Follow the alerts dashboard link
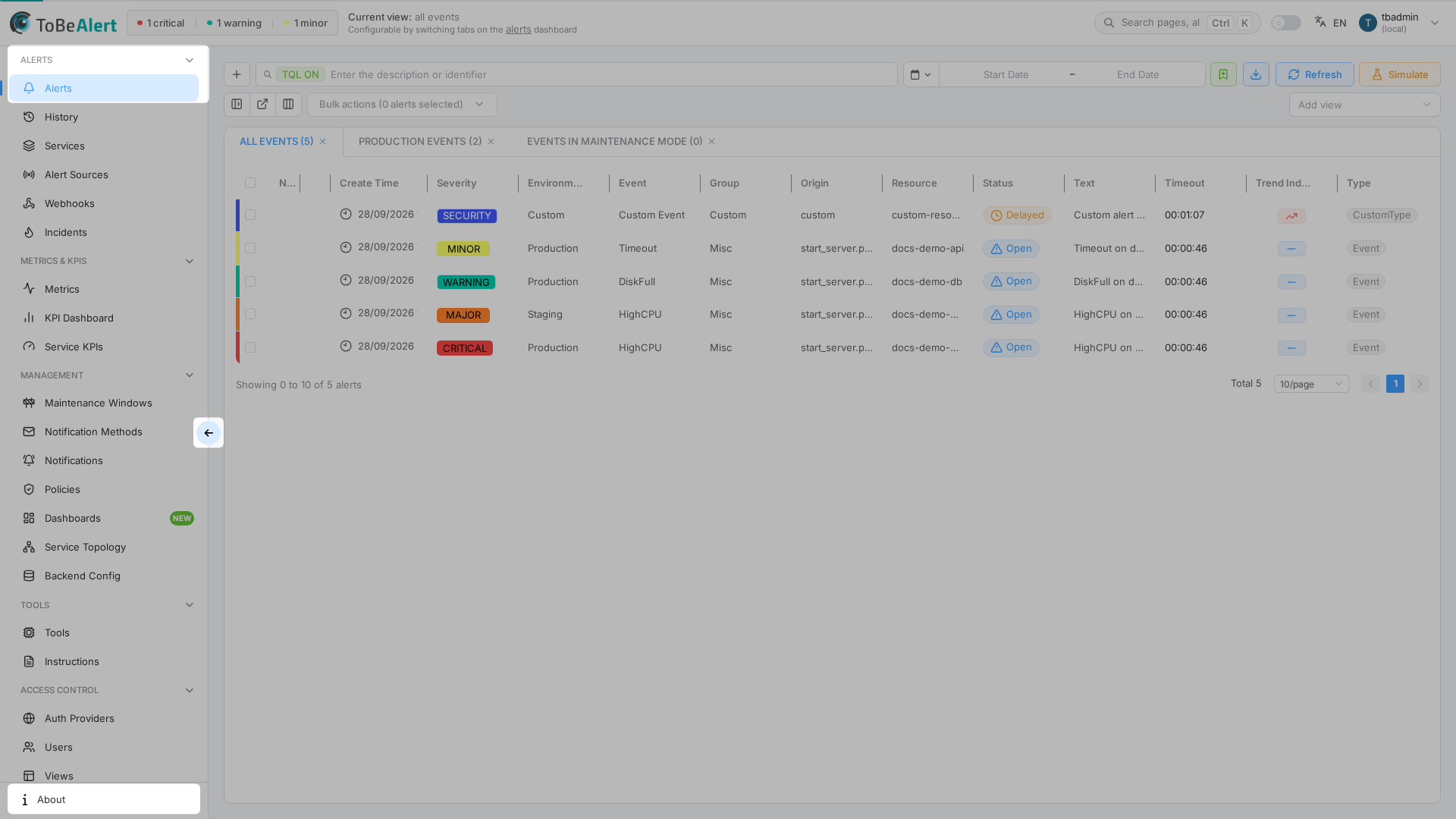 (519, 30)
